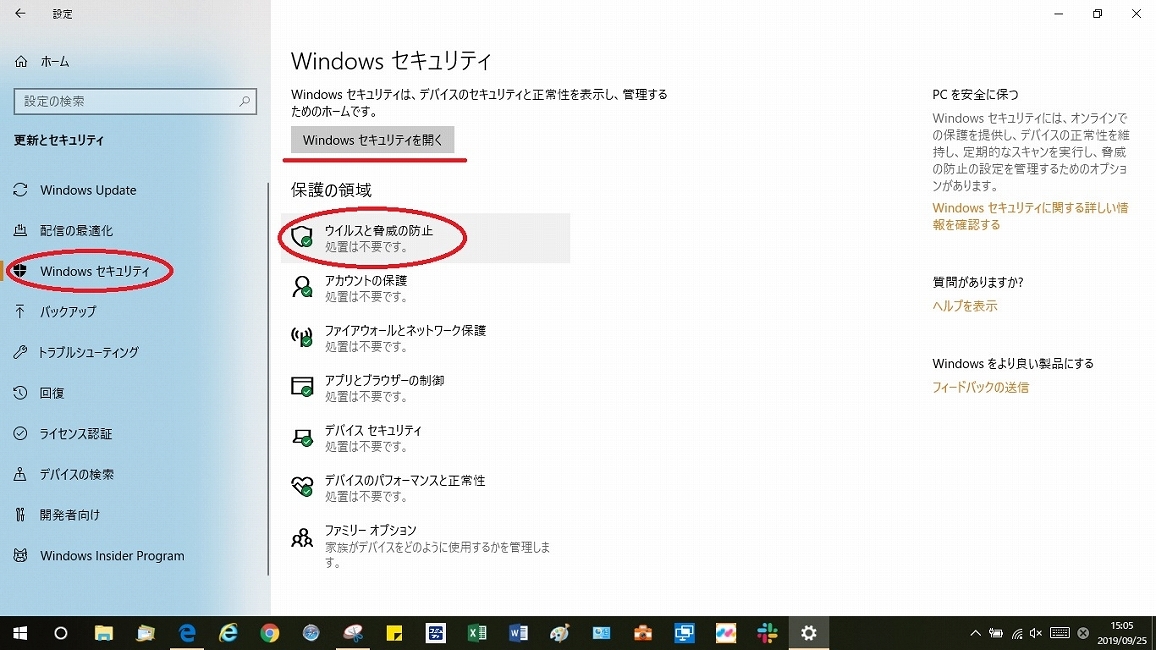This screenshot has width=1156, height=650.
Task: Open アプリとブラウザーの制御 window icon
Action: pyautogui.click(x=302, y=387)
